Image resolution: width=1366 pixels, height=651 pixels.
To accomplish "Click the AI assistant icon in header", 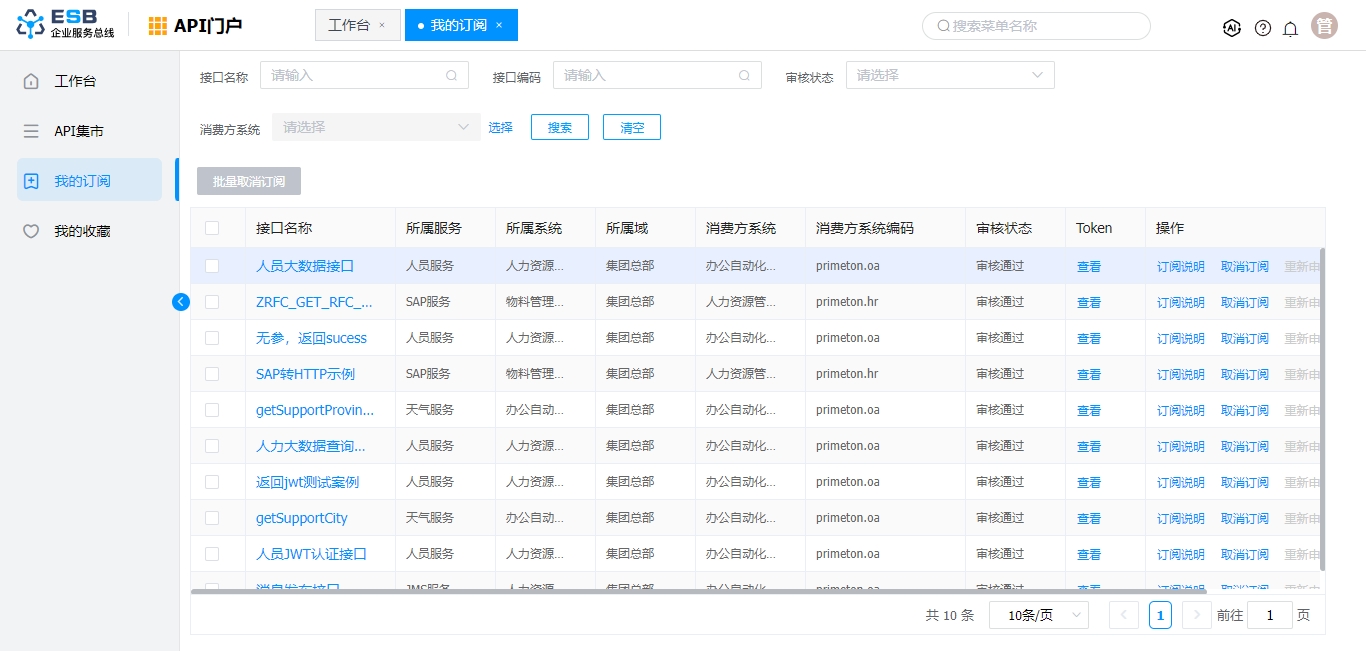I will click(1232, 28).
